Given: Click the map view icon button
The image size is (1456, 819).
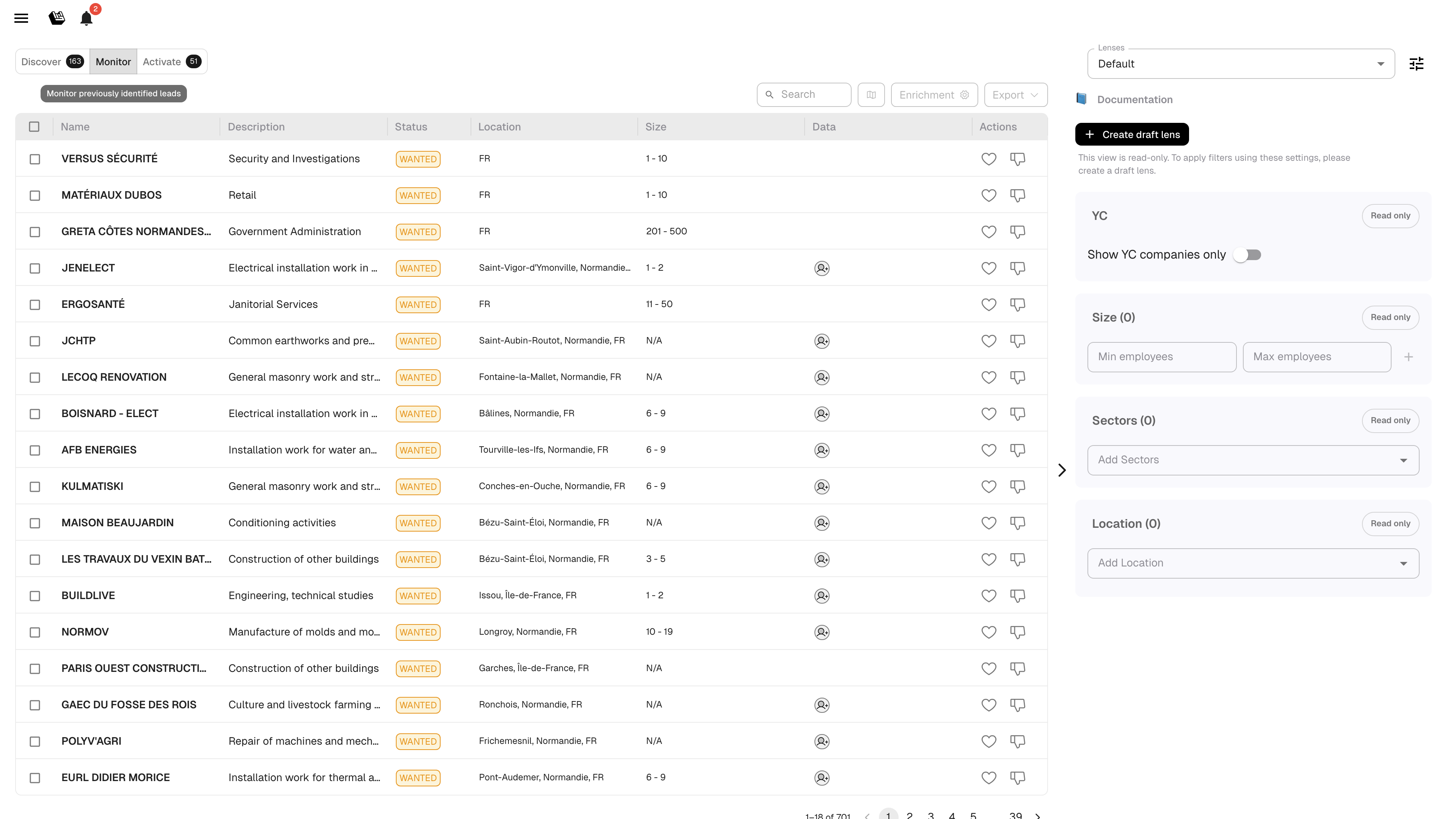Looking at the screenshot, I should pyautogui.click(x=871, y=95).
